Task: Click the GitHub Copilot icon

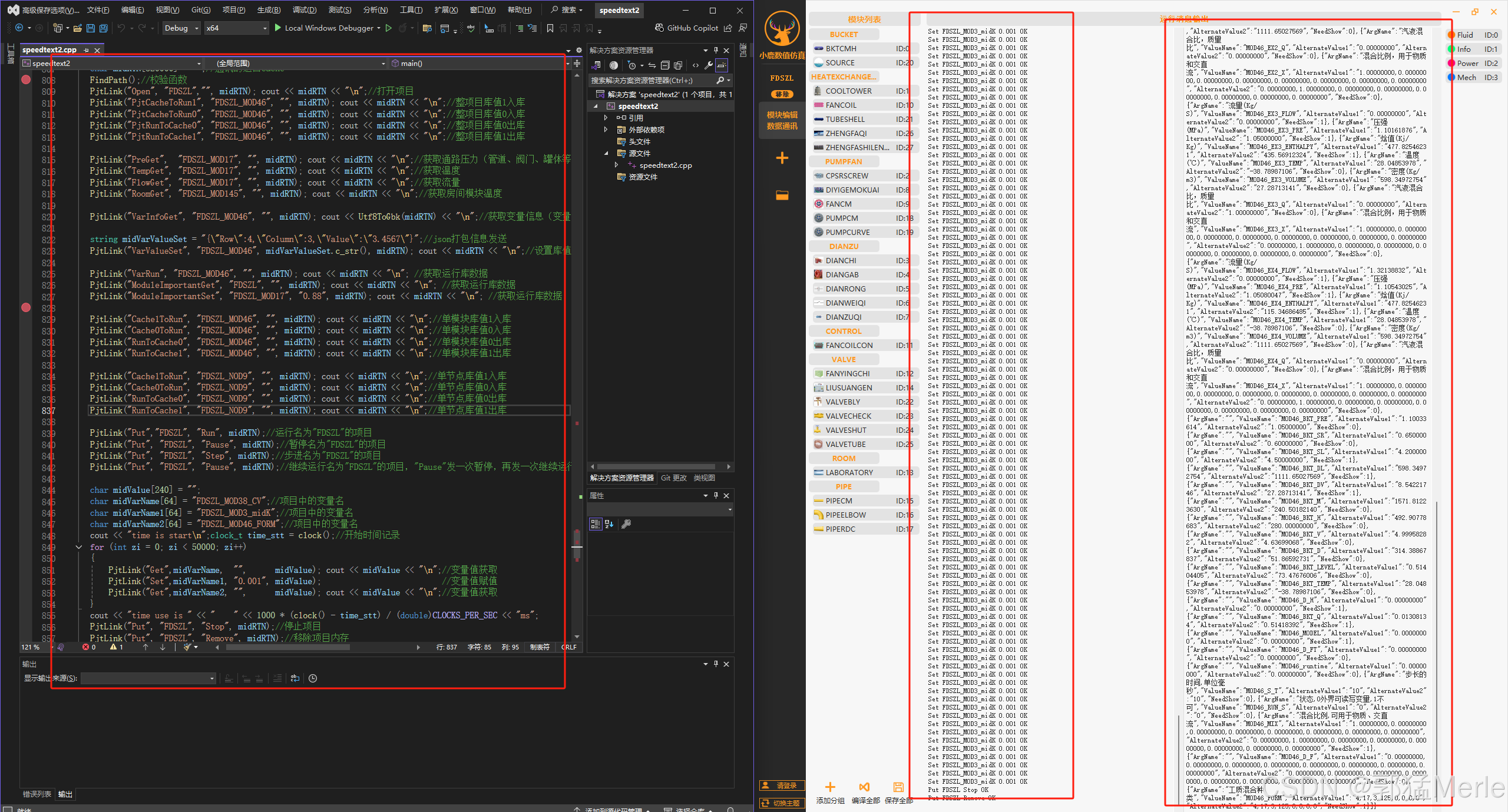Action: pyautogui.click(x=659, y=28)
